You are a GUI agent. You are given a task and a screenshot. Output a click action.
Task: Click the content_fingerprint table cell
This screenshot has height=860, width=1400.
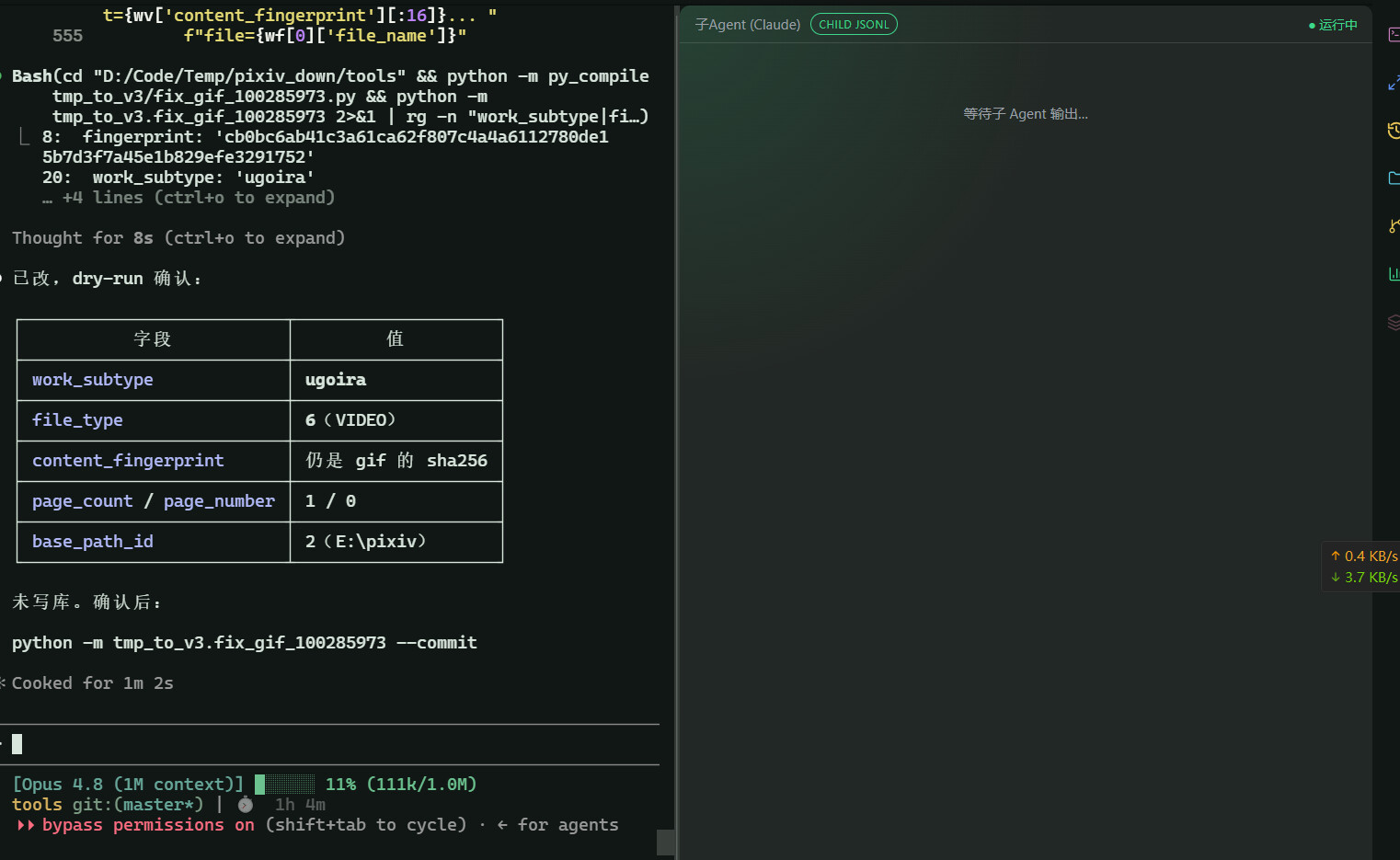(x=154, y=461)
